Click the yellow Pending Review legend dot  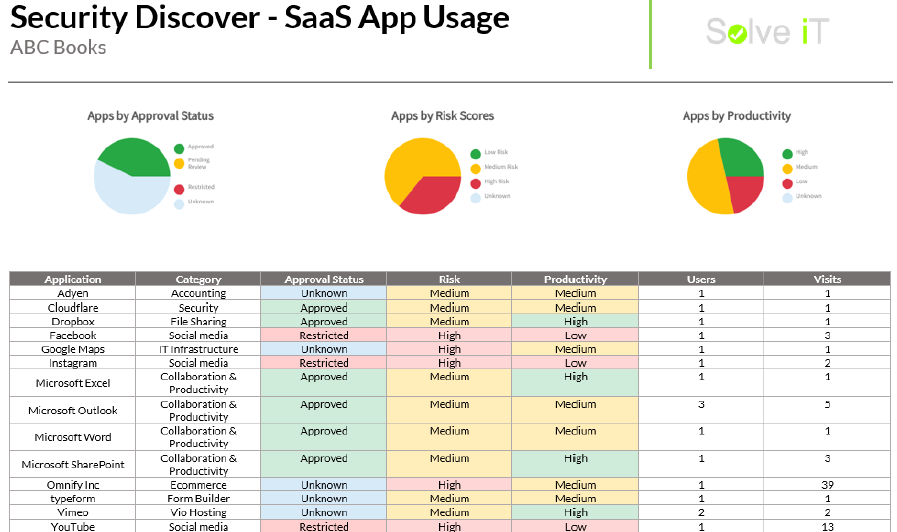pos(179,164)
